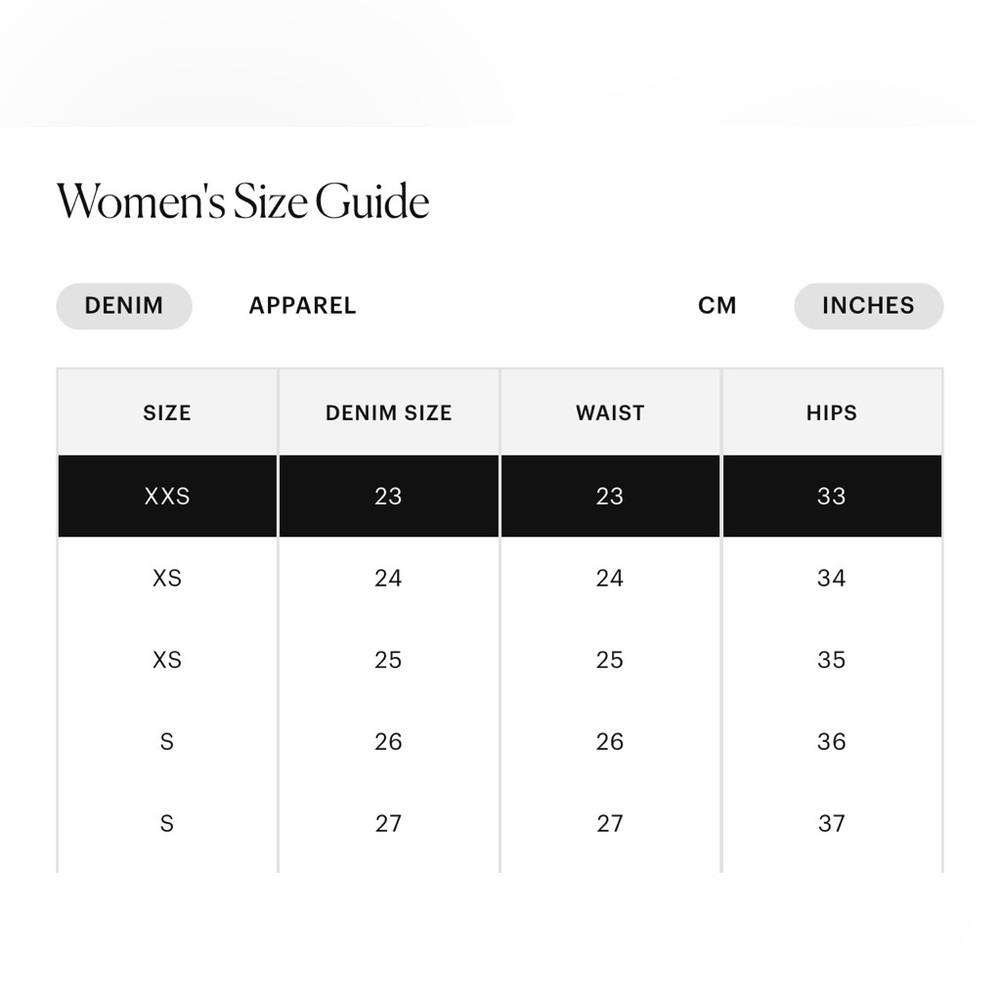Select denim size 27 cell
The image size is (1000, 1000).
[388, 823]
